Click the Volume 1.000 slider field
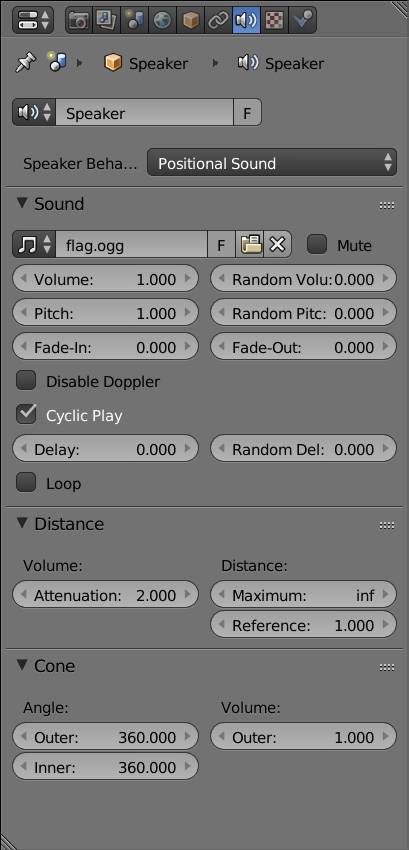 [105, 279]
